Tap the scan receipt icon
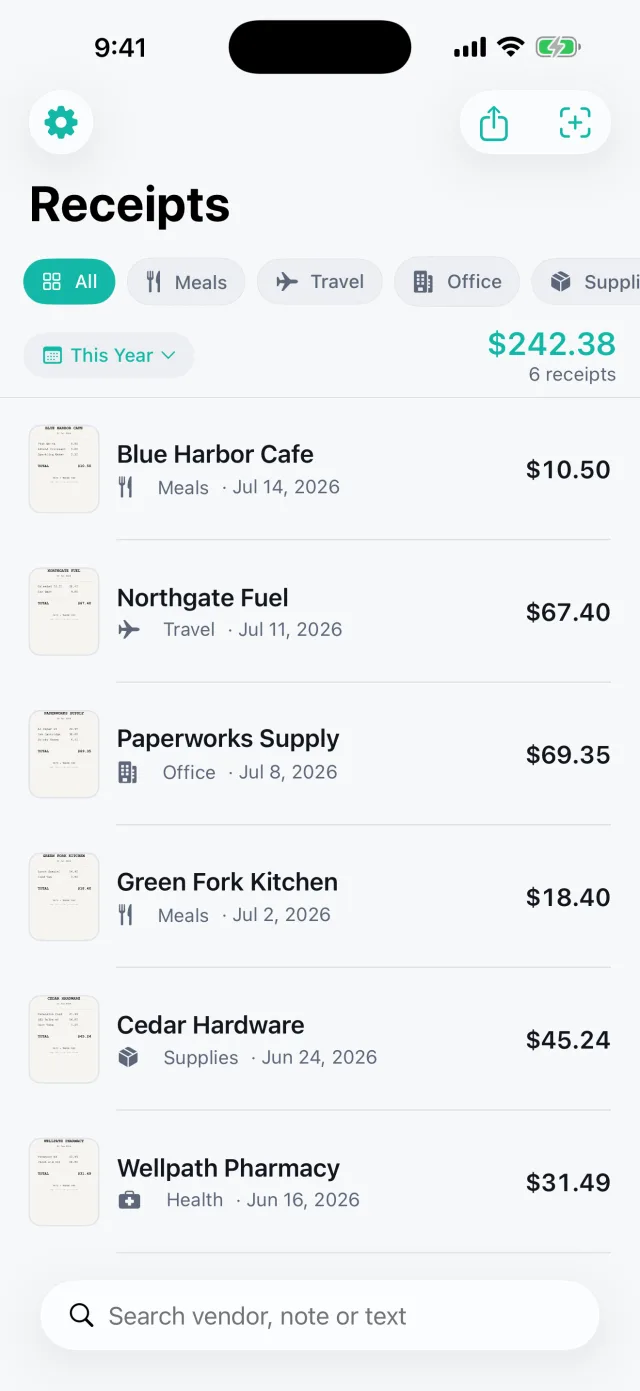Screen dimensions: 640x1391 click(575, 123)
